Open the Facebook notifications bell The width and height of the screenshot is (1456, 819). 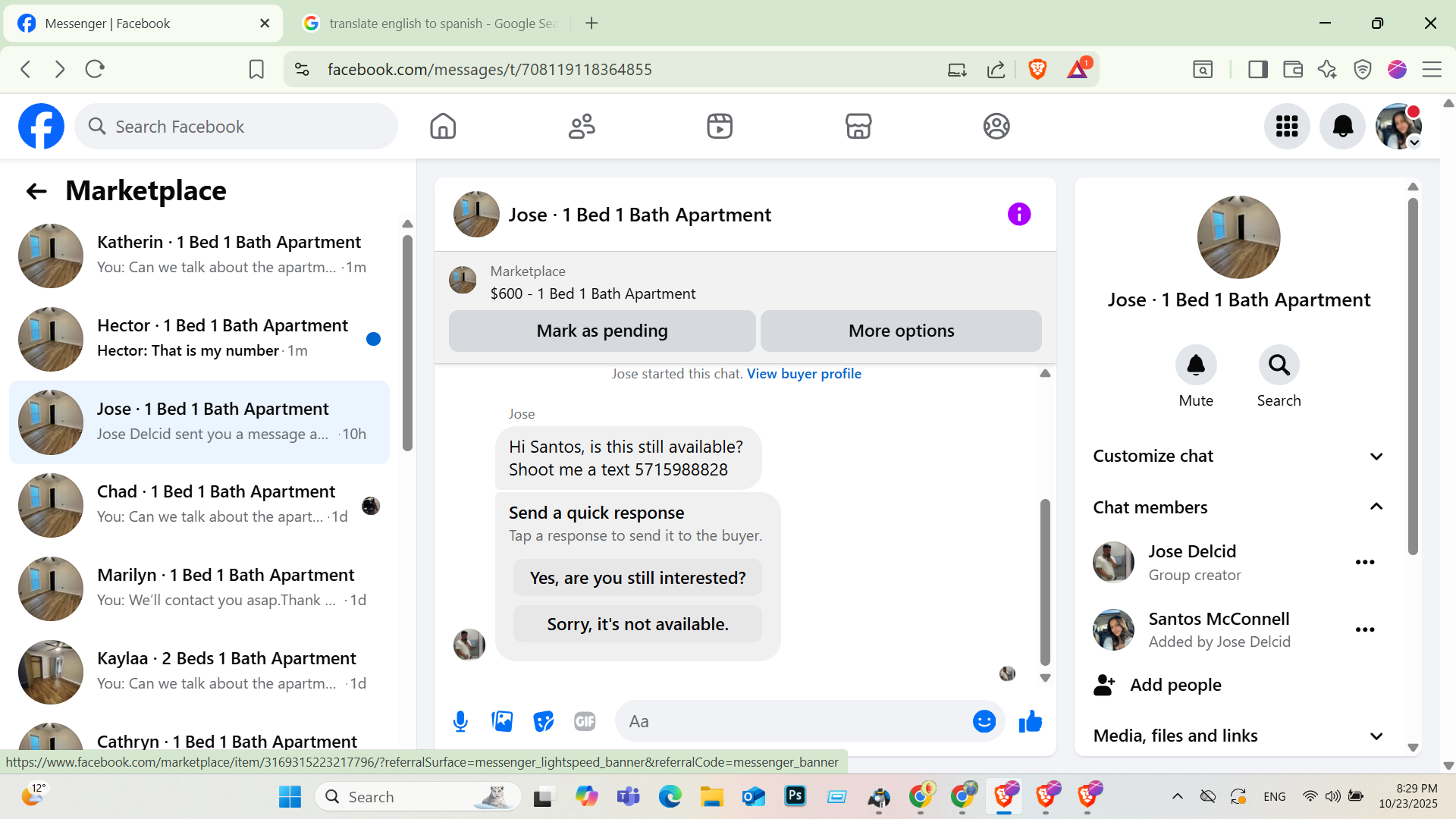tap(1342, 126)
